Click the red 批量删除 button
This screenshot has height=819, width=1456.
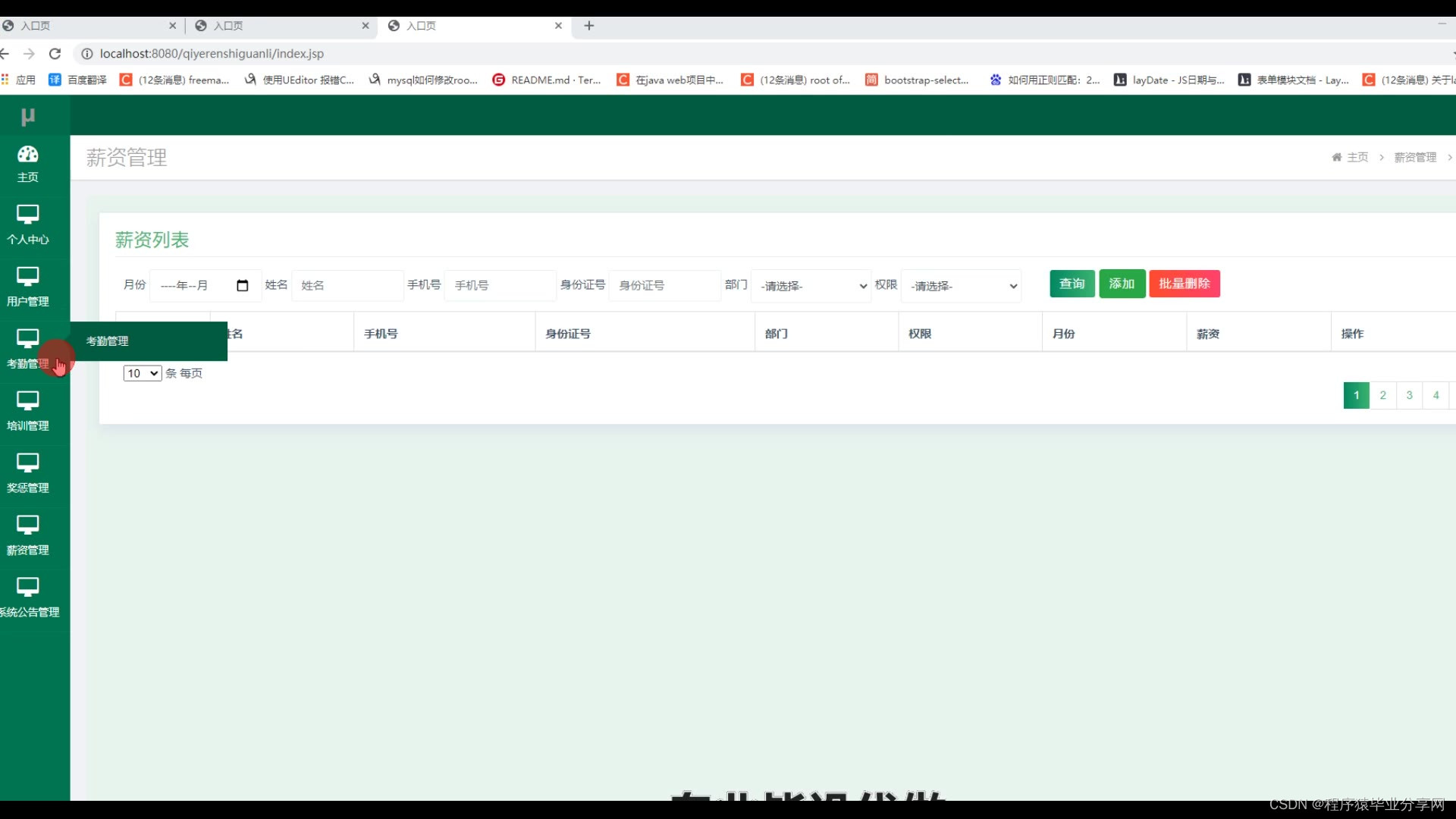point(1184,284)
